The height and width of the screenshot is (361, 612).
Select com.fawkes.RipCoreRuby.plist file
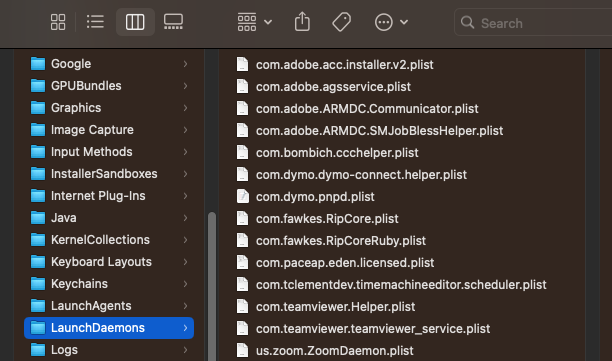coord(341,241)
